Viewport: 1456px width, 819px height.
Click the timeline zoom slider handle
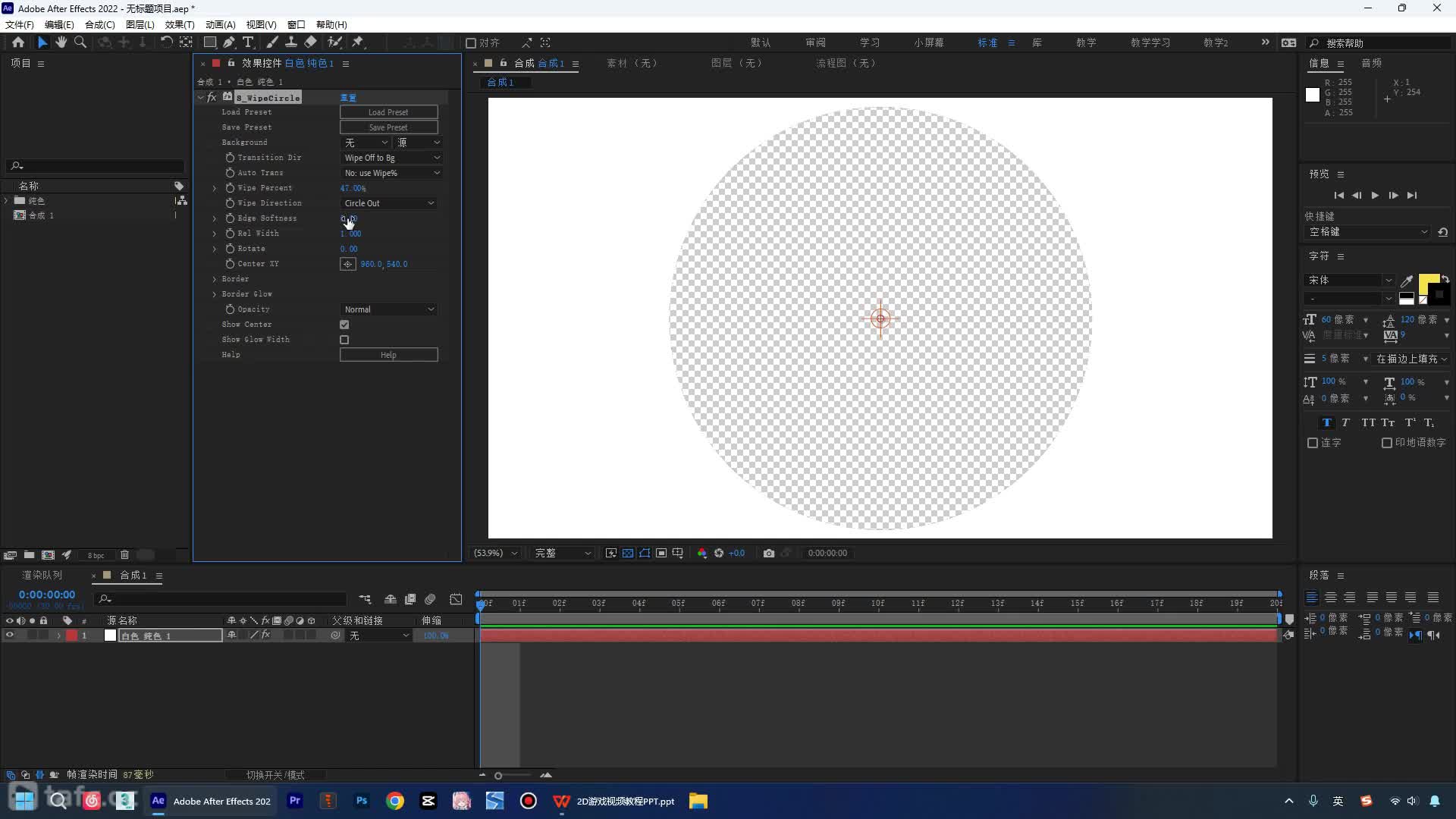click(498, 776)
